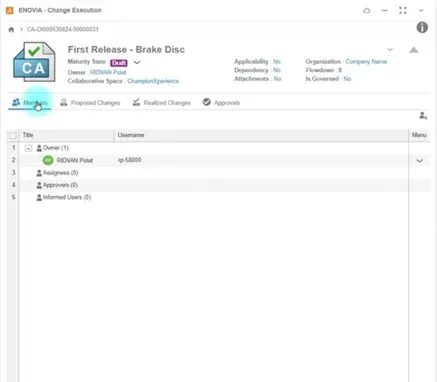Go to home via house icon
The image size is (437, 382).
pyautogui.click(x=11, y=30)
